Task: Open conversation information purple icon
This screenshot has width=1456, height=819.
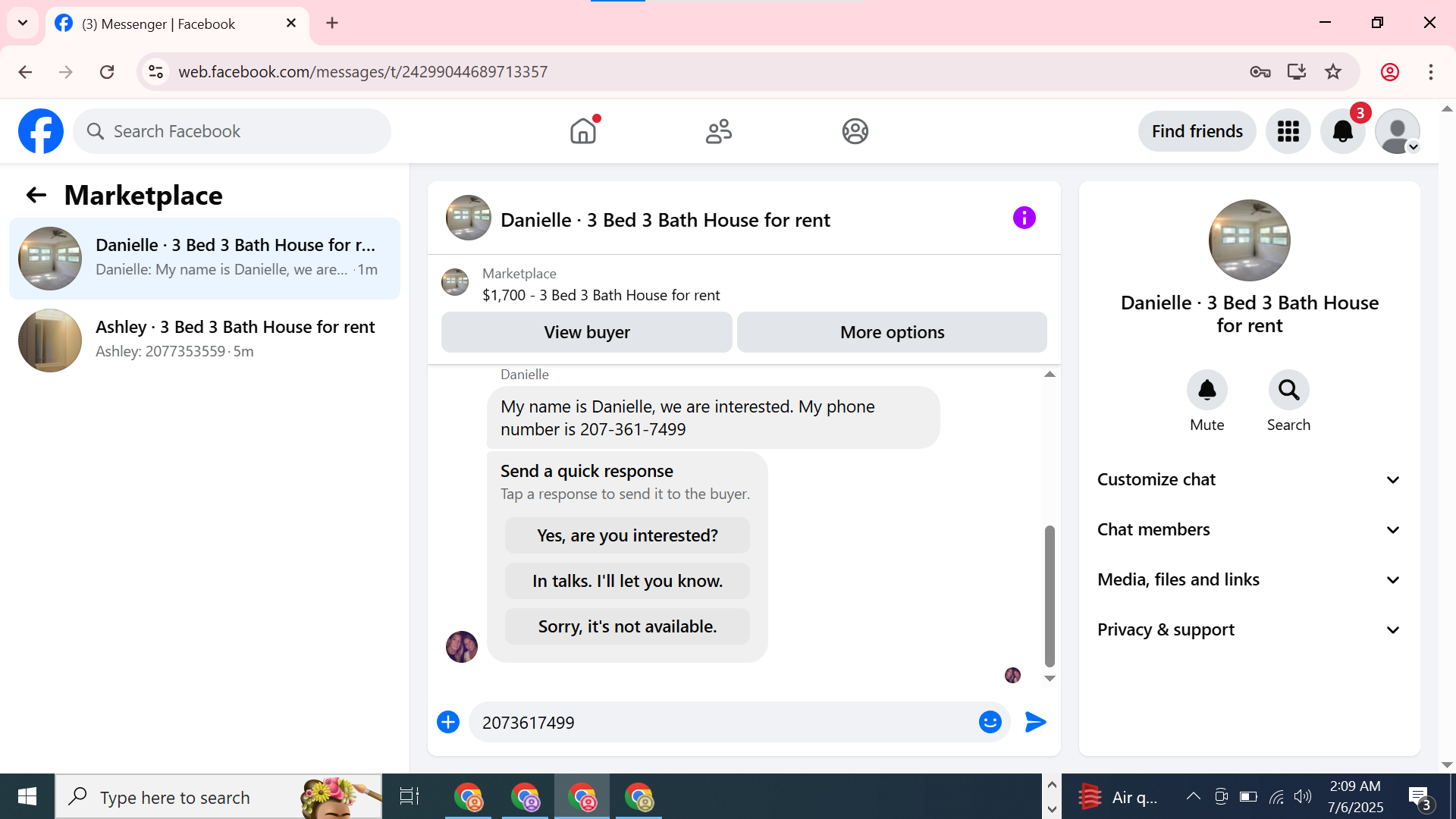Action: pos(1024,218)
